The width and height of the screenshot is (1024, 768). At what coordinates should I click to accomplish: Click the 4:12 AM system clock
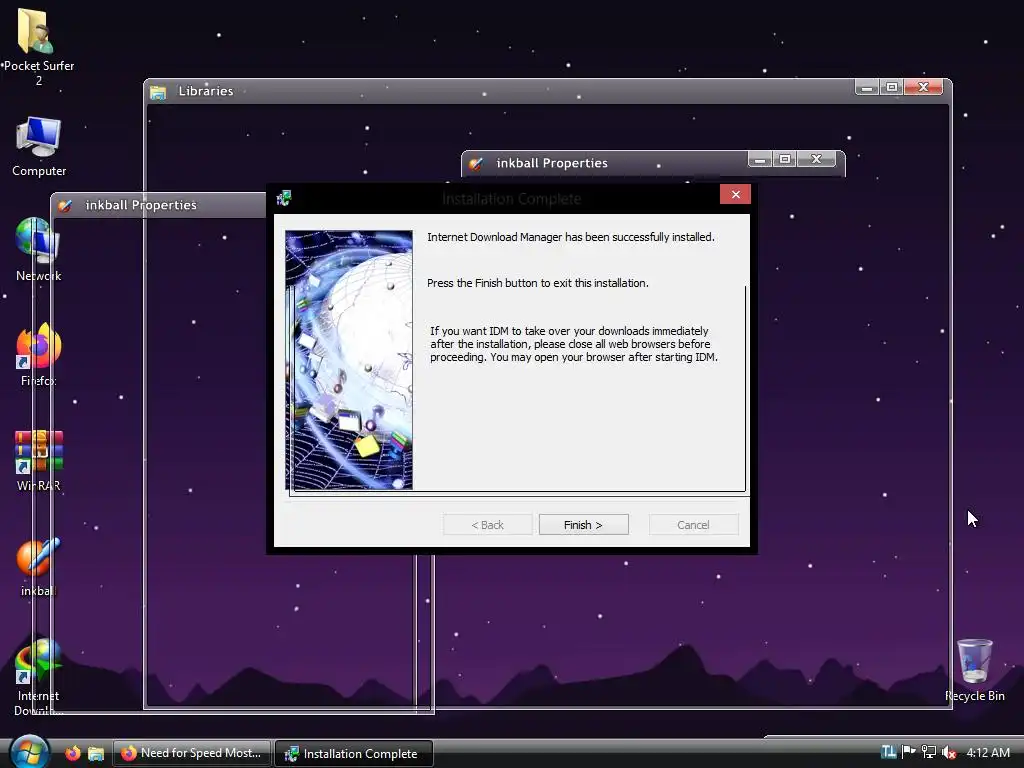point(988,752)
